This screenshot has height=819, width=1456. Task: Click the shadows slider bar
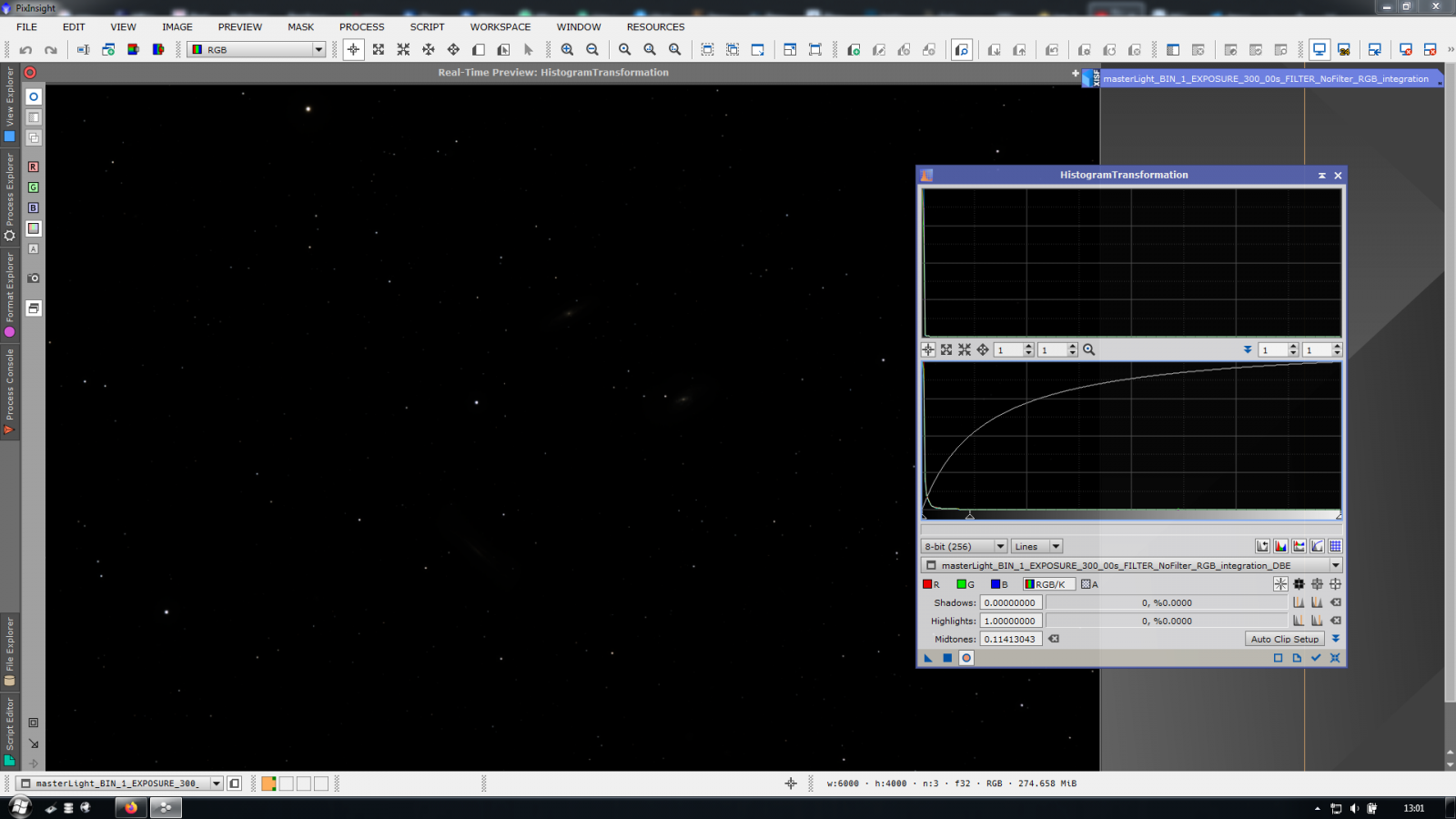pos(1167,602)
